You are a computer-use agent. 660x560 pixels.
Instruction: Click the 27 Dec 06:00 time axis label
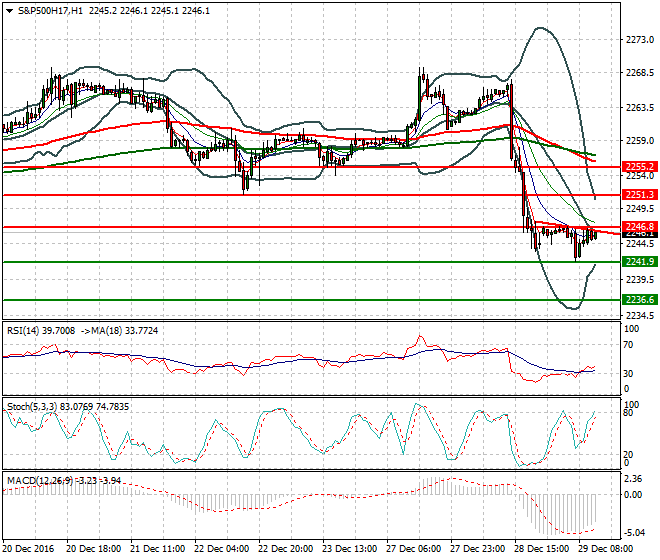click(413, 549)
